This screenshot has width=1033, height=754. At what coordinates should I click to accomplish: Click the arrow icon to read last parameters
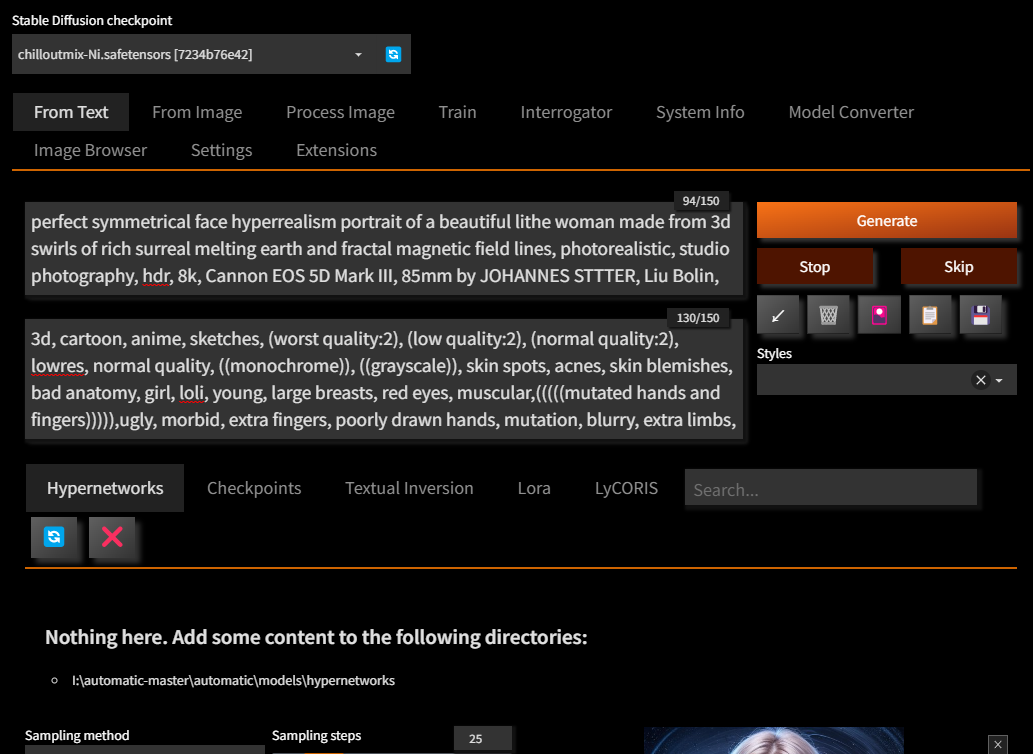tap(779, 315)
